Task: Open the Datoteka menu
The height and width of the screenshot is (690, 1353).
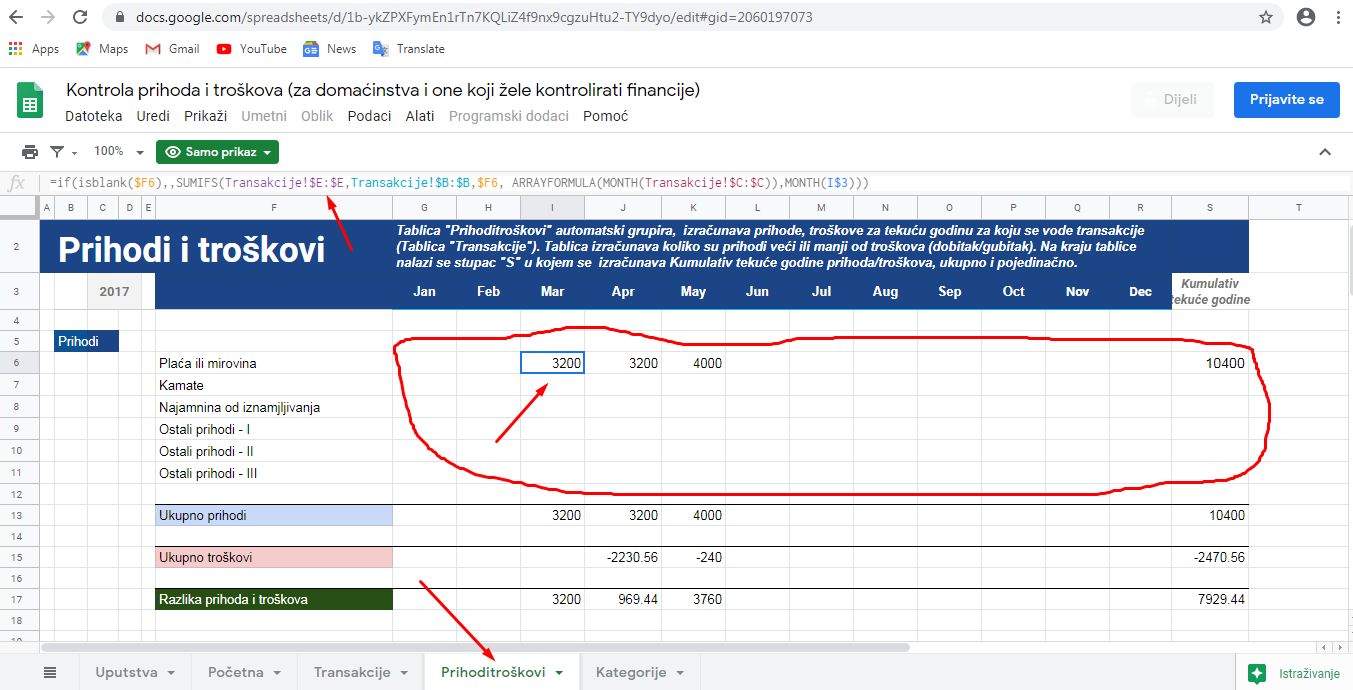Action: click(93, 116)
